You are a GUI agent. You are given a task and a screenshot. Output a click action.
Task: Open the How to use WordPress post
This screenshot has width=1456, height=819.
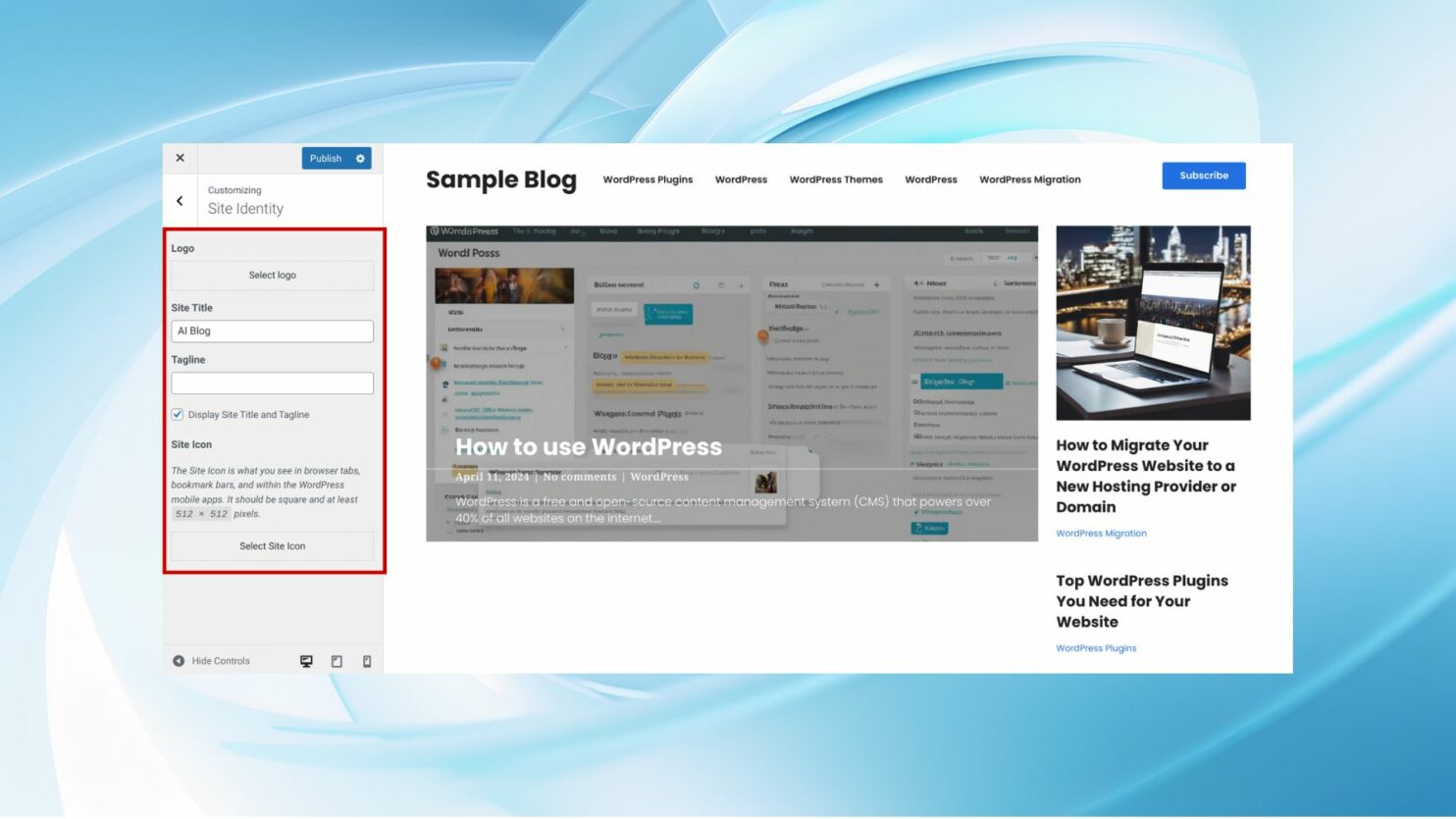[x=589, y=447]
